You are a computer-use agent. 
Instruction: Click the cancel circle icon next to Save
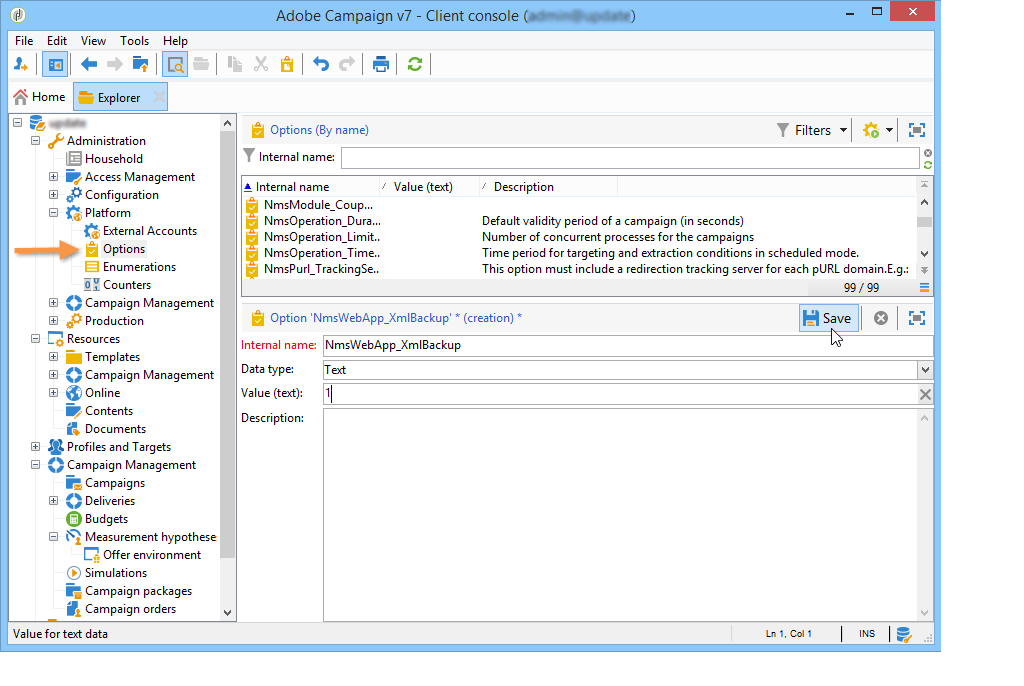(x=881, y=318)
